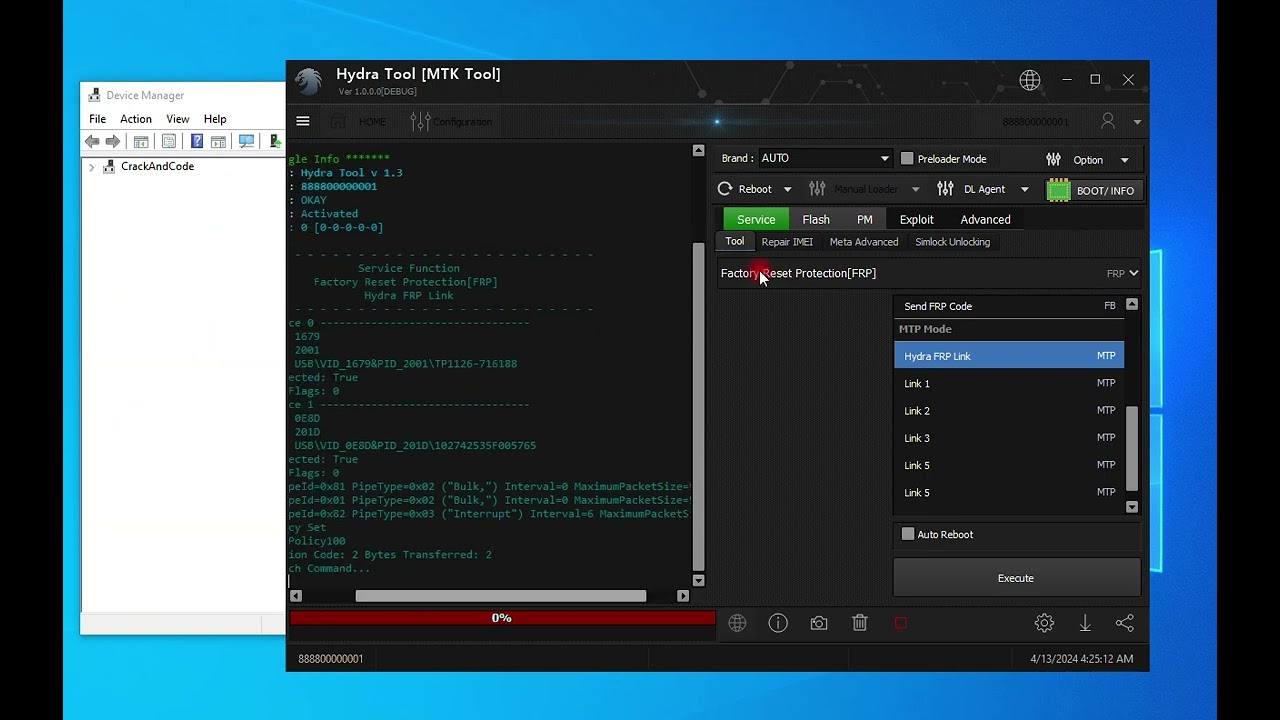Click the Hydra dragon logo
The height and width of the screenshot is (720, 1280).
pos(308,81)
